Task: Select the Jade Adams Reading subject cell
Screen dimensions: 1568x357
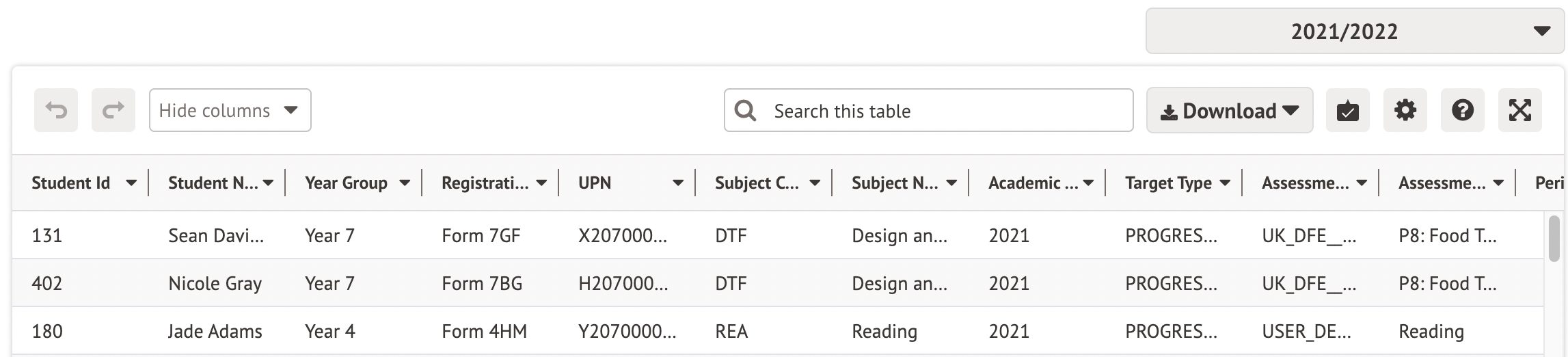Action: point(884,332)
